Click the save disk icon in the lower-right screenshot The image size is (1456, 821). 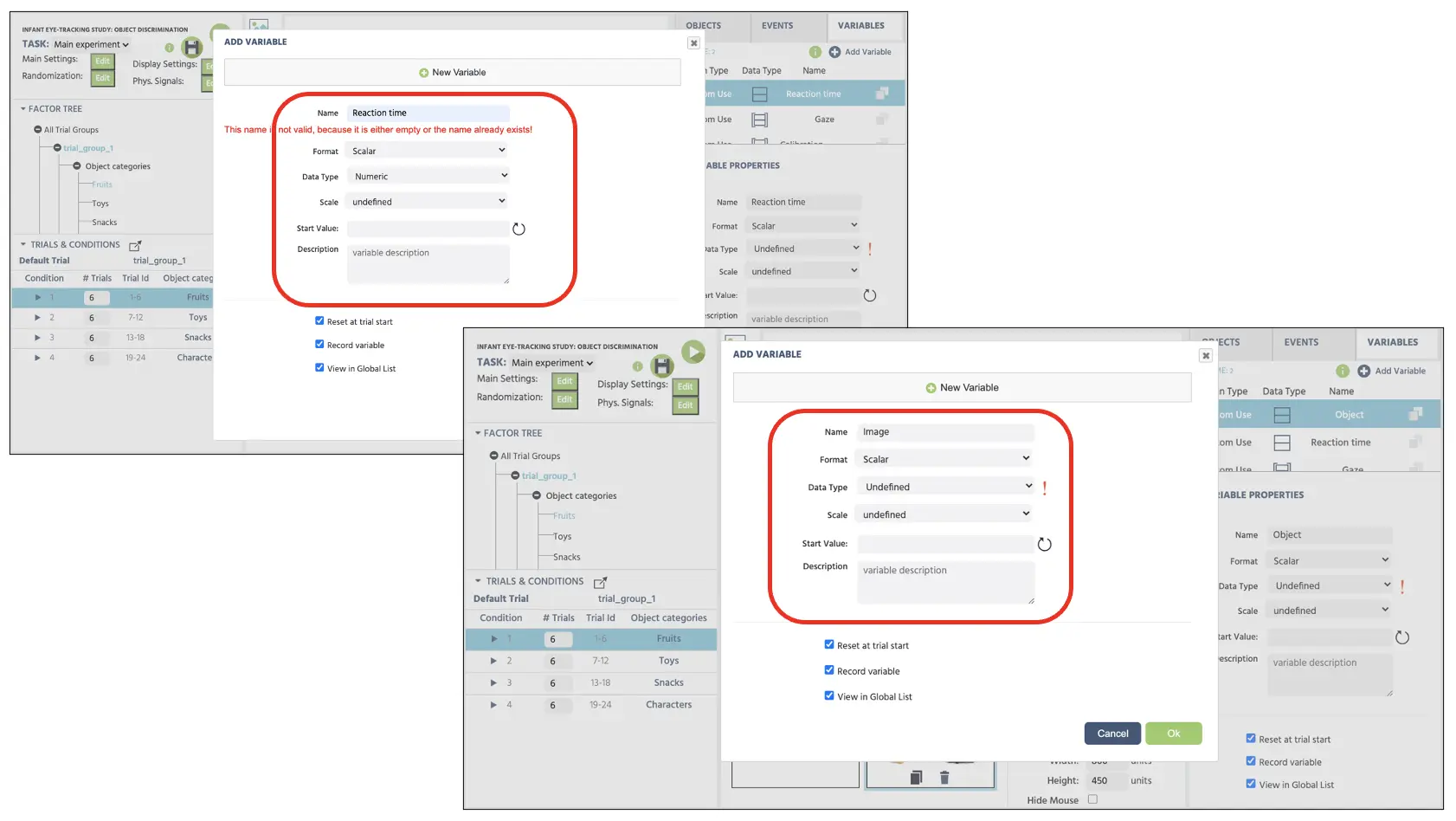click(662, 365)
